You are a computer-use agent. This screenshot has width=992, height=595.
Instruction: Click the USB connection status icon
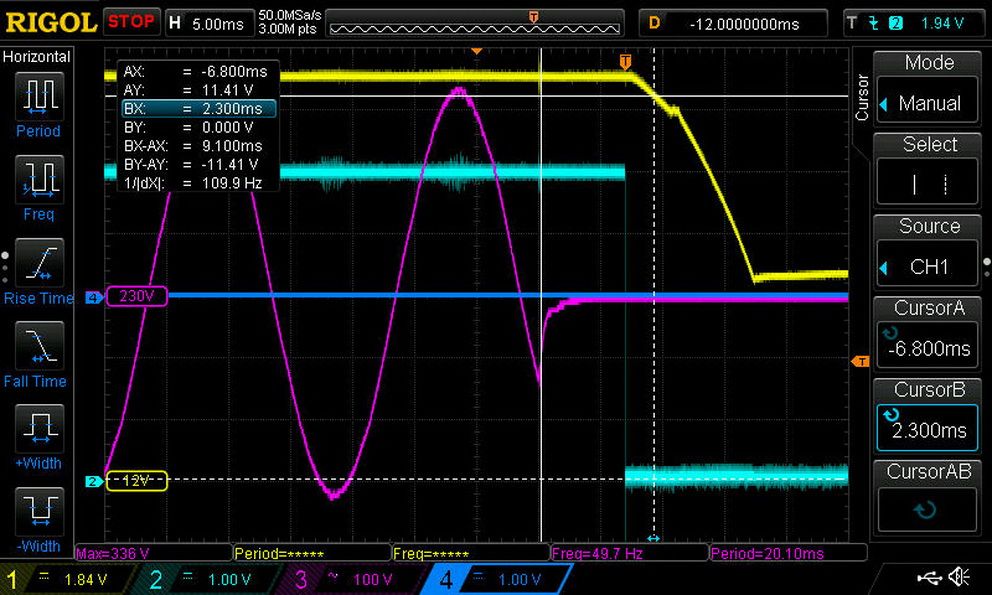pyautogui.click(x=929, y=577)
